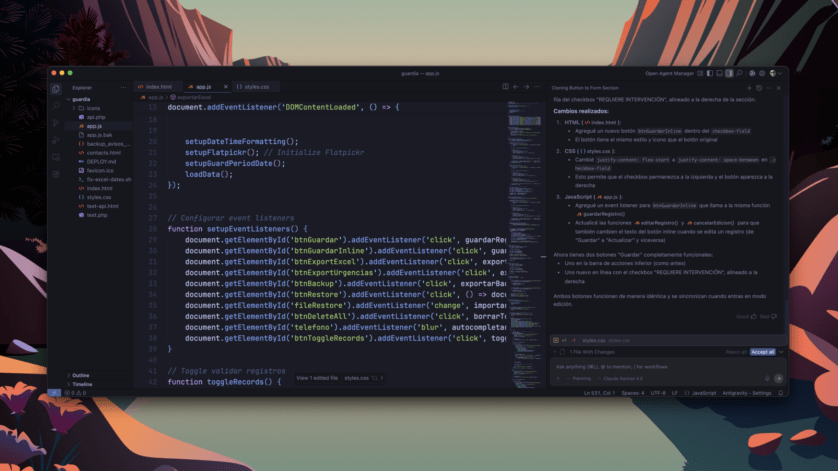This screenshot has width=838, height=471.
Task: Open index.html link in chat summary
Action: tap(601, 122)
